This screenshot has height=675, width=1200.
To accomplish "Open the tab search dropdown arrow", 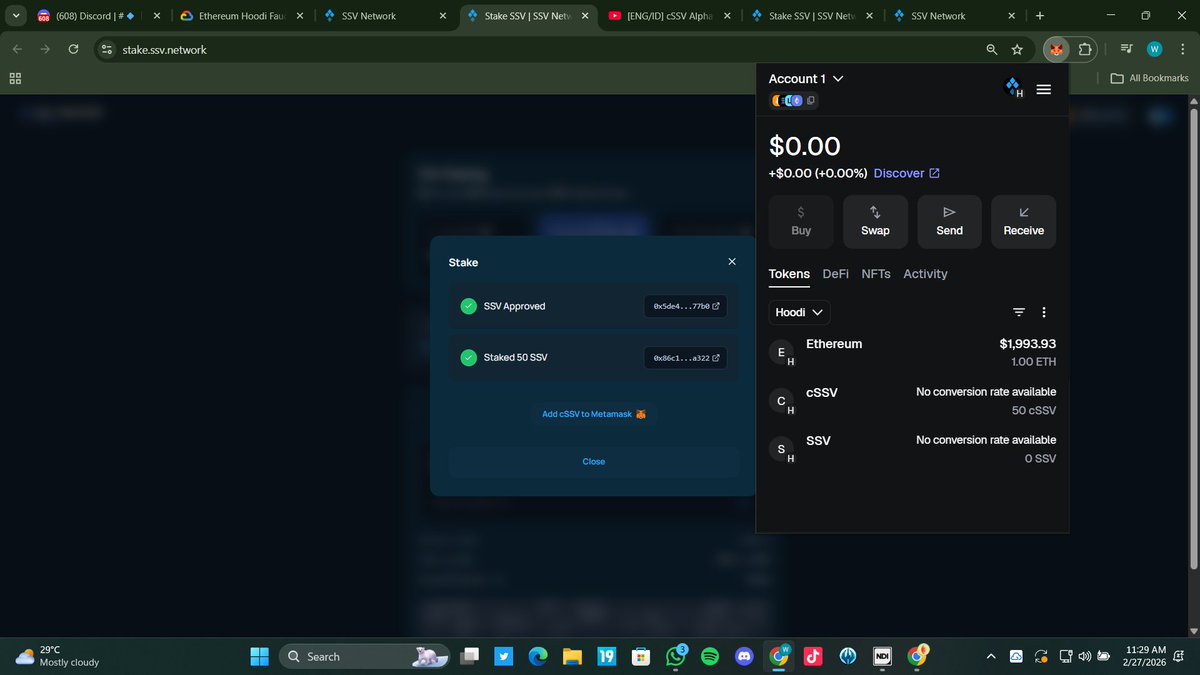I will click(15, 16).
